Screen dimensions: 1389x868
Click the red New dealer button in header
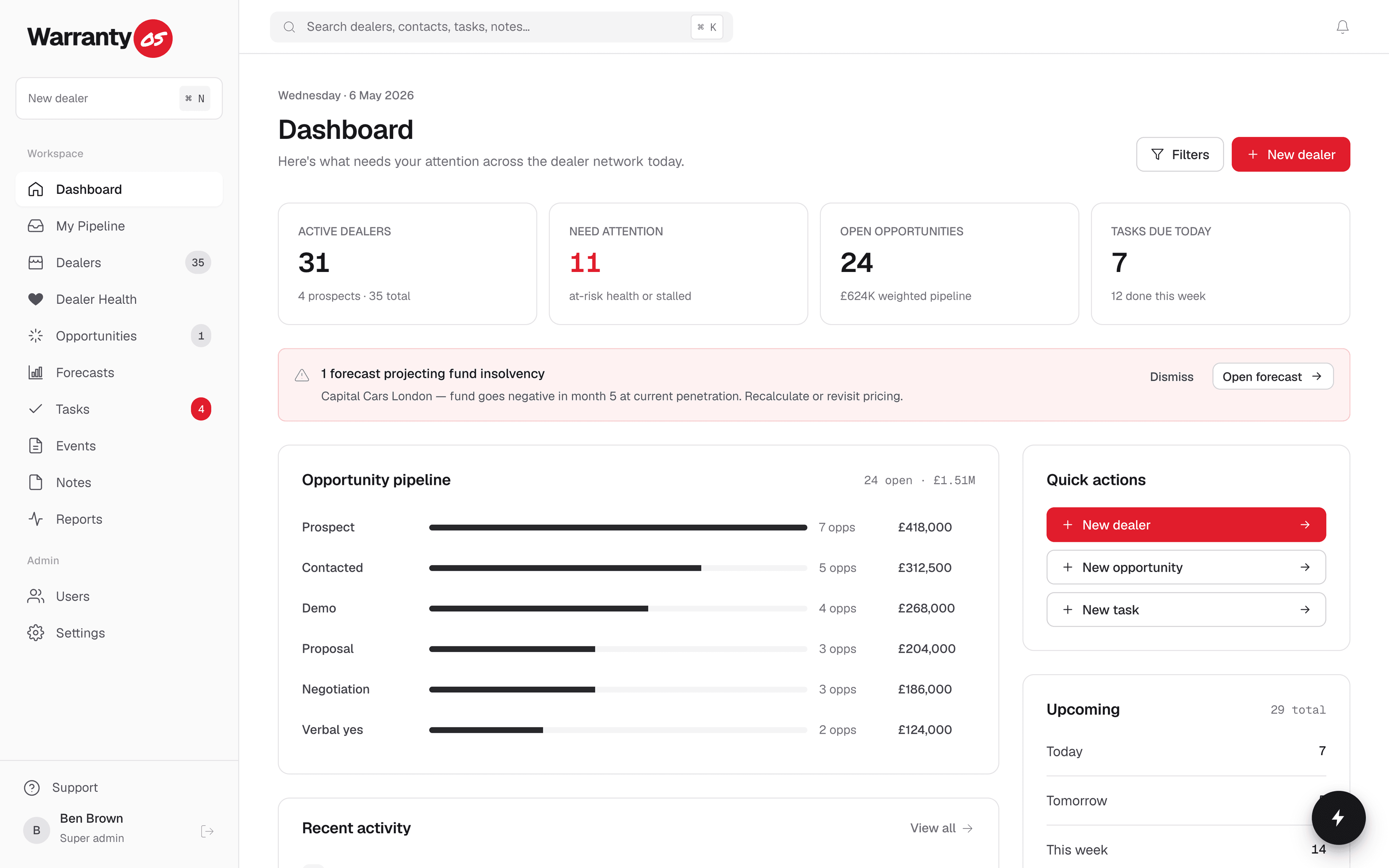[1290, 154]
